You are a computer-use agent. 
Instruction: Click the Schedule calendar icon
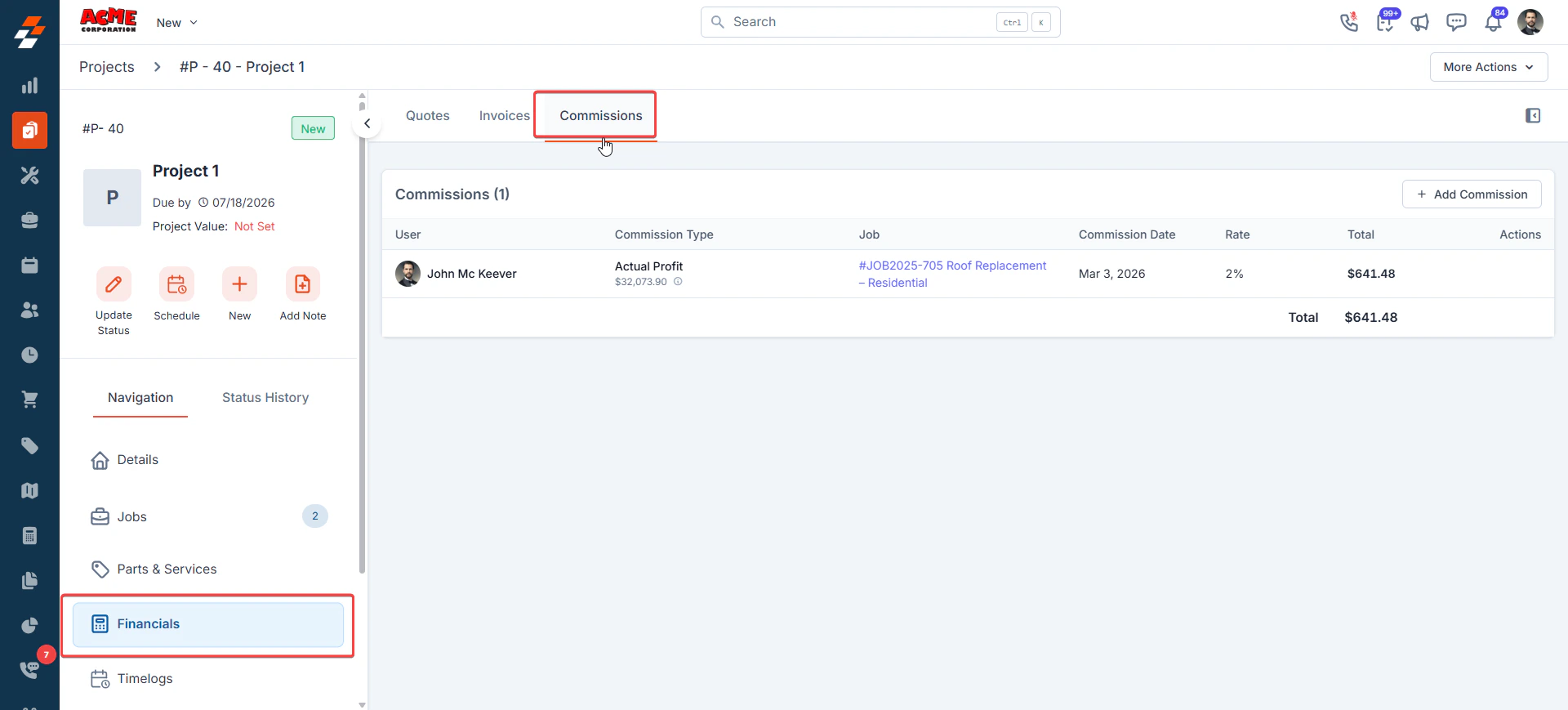point(176,284)
